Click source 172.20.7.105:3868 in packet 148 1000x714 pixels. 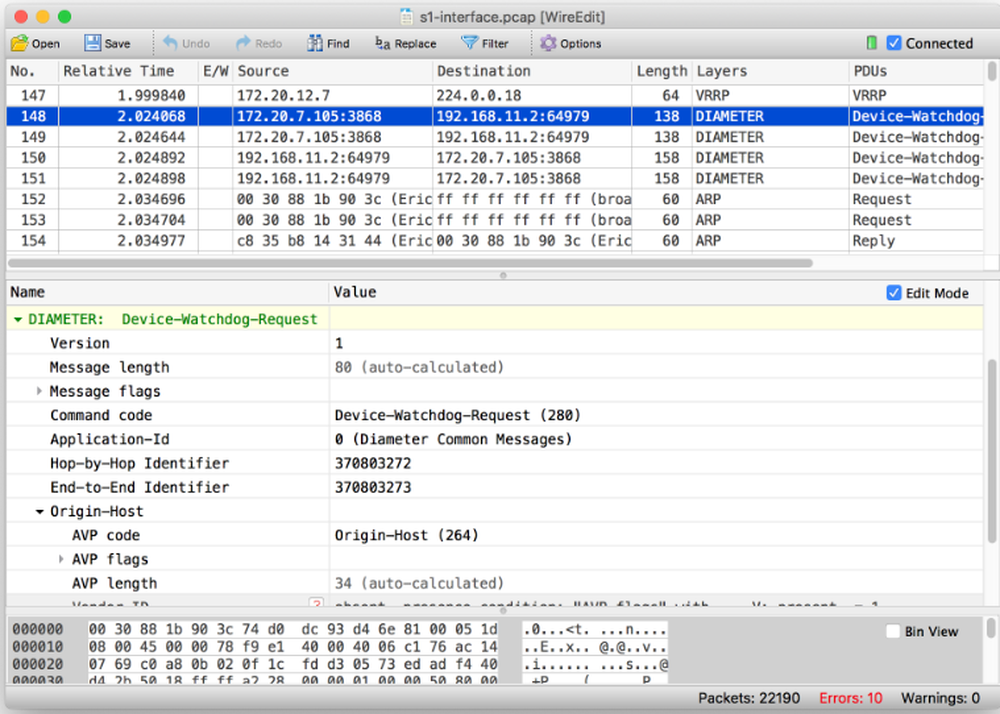(309, 117)
